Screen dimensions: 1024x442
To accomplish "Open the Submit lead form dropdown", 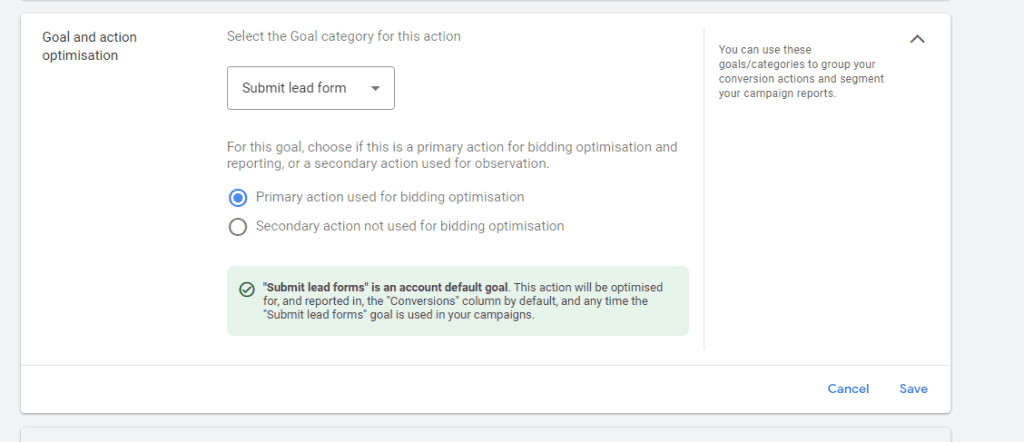I will click(x=311, y=88).
